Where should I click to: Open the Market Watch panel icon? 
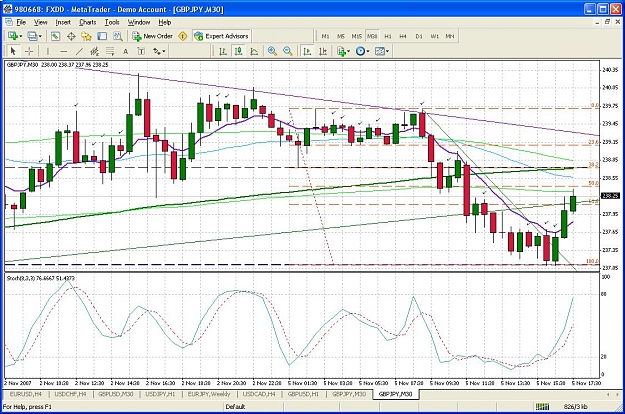click(x=55, y=36)
